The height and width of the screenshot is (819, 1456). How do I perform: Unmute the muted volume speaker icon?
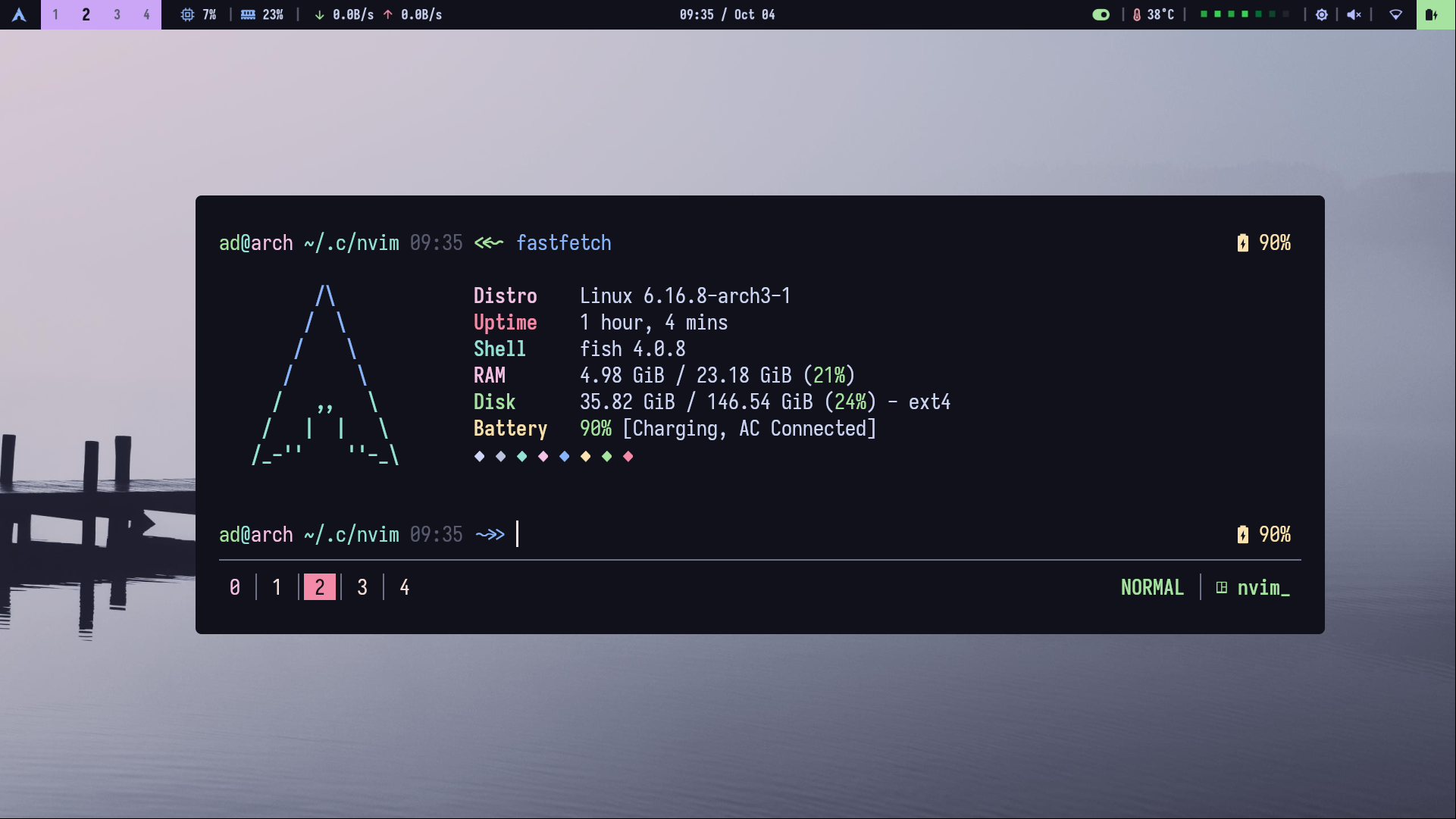[x=1354, y=14]
